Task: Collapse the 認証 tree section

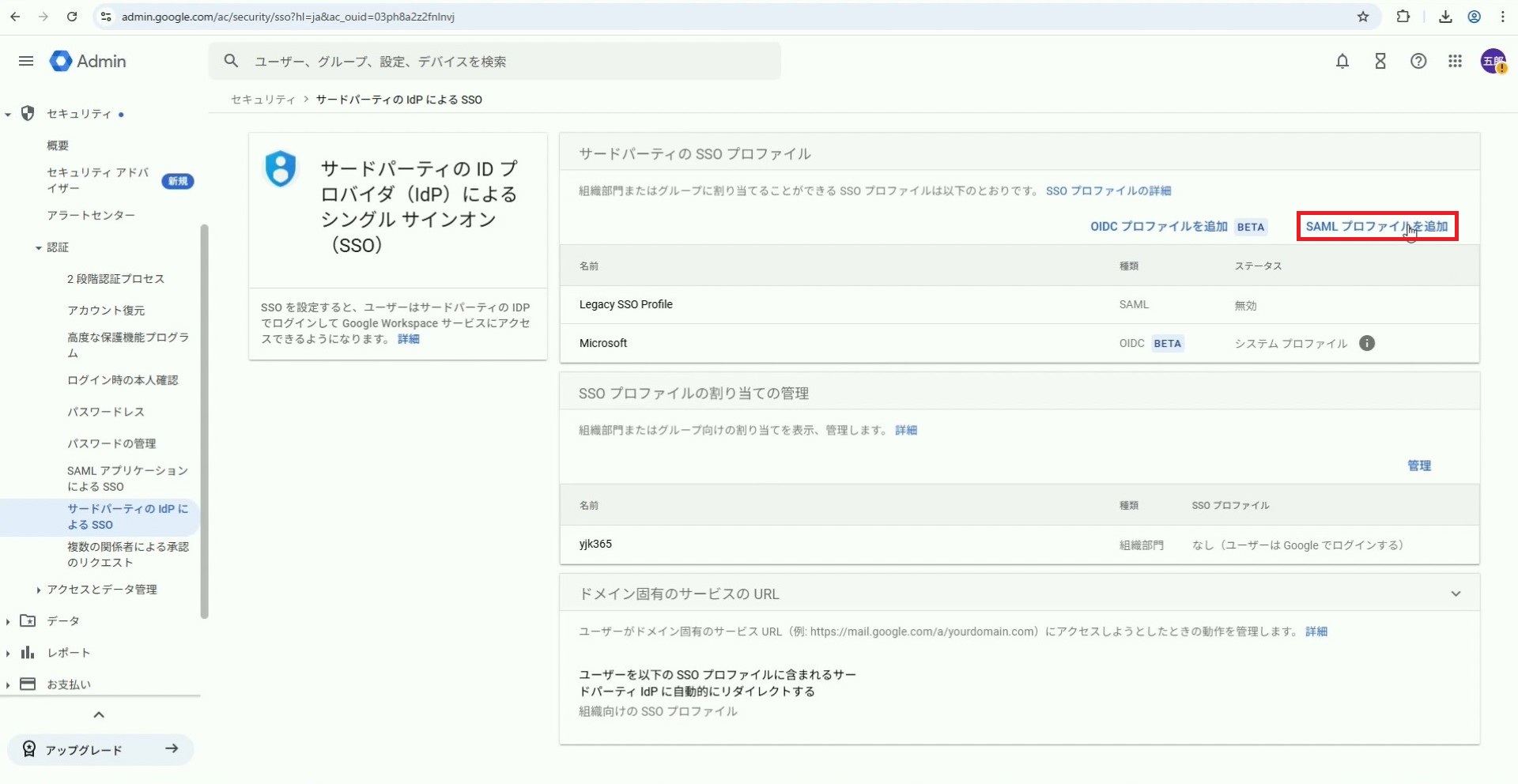Action: (x=38, y=248)
